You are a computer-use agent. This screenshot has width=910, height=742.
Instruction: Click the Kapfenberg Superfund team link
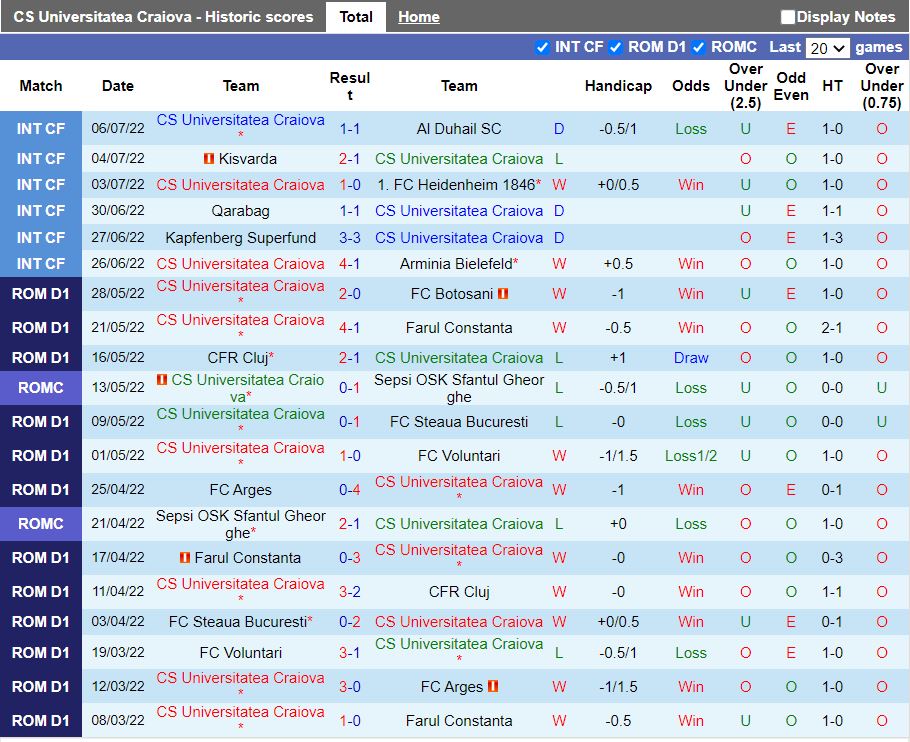tap(240, 238)
